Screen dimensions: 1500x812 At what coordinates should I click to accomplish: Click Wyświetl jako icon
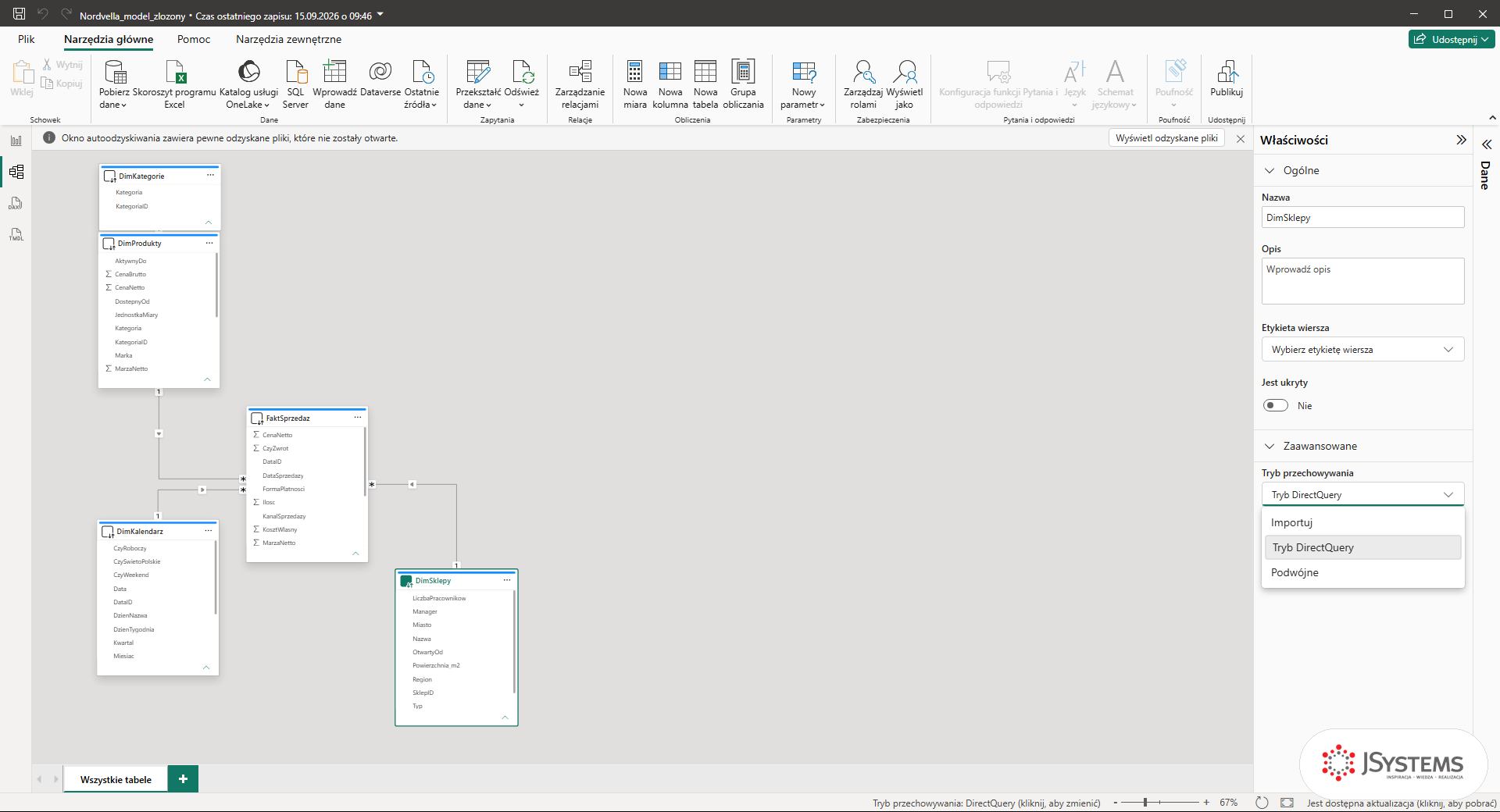coord(905,72)
